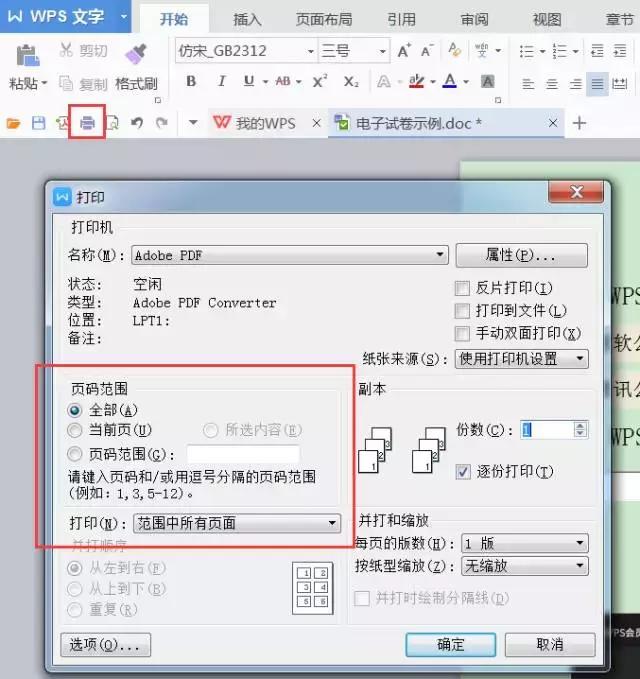Click the text highlight color icon
This screenshot has height=679, width=640.
[417, 81]
